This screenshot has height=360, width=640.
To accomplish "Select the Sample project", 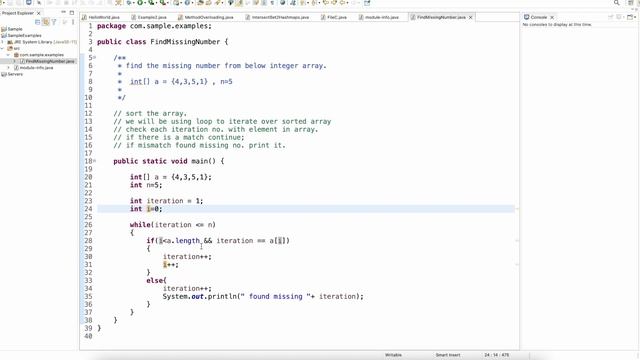I will 11,29.
